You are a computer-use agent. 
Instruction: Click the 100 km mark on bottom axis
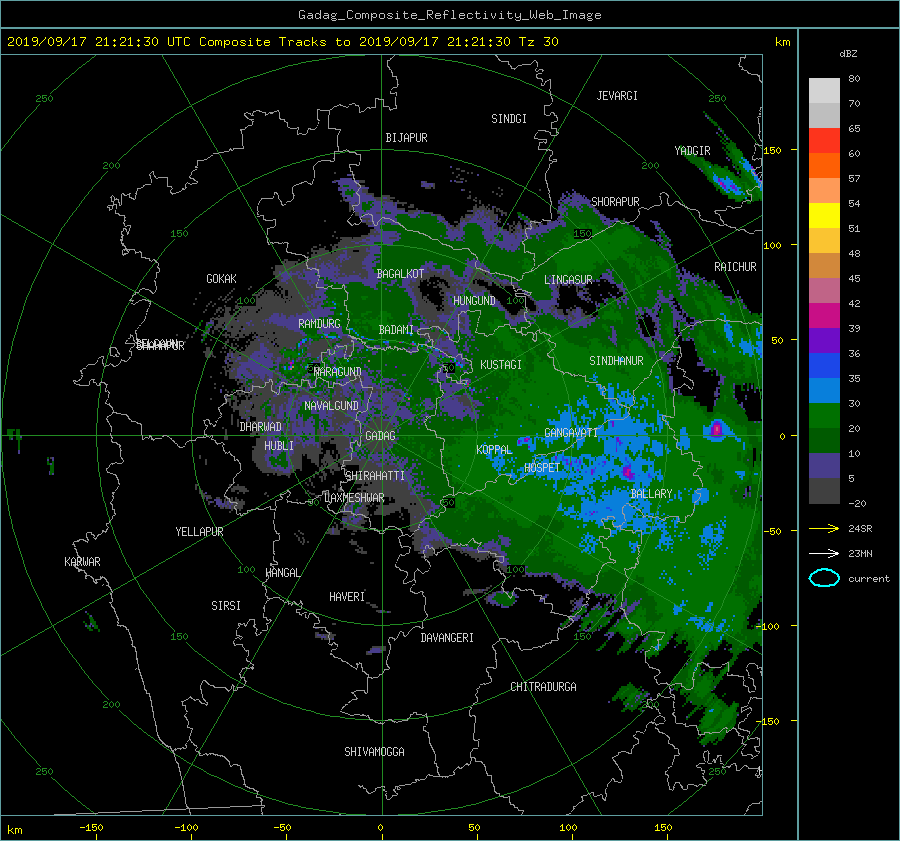point(568,828)
